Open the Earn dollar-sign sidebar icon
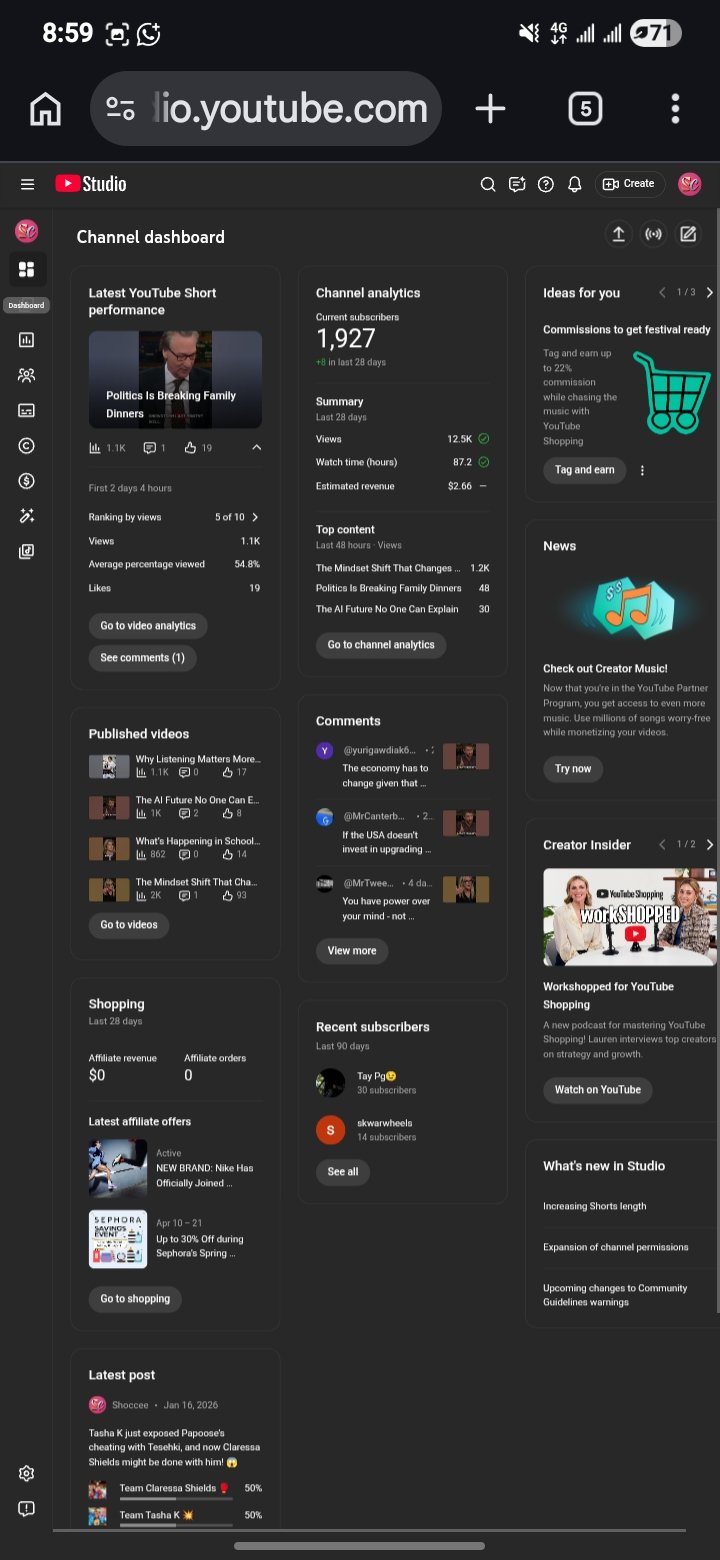Screen dimensions: 720x1560 pos(27,481)
